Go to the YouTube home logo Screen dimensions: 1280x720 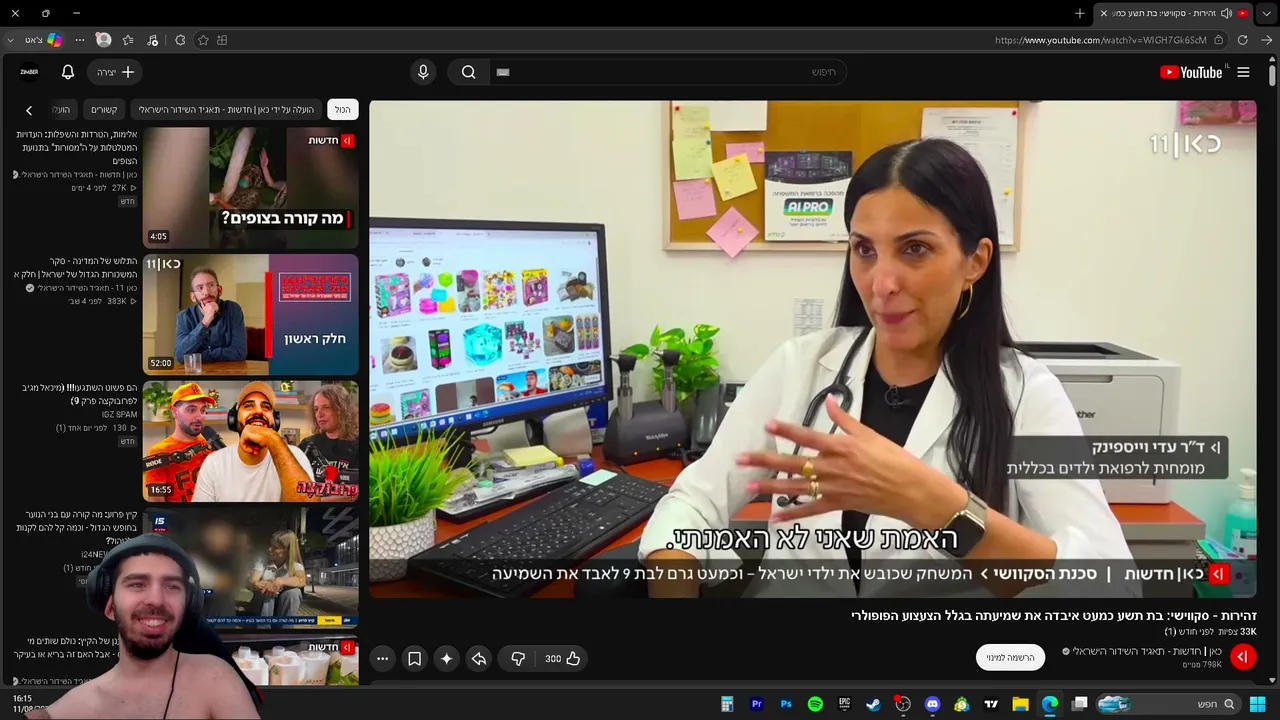click(x=1191, y=72)
